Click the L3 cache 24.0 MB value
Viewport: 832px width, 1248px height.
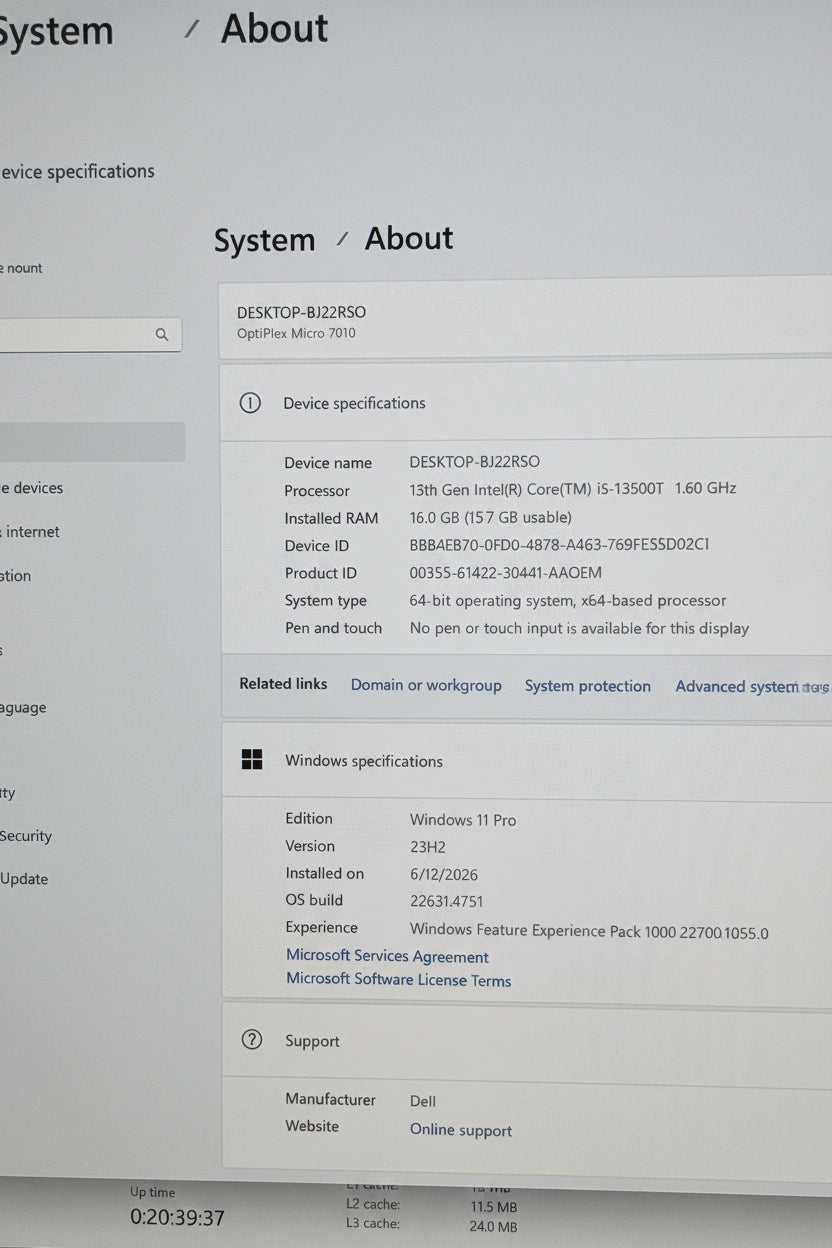tap(494, 1227)
